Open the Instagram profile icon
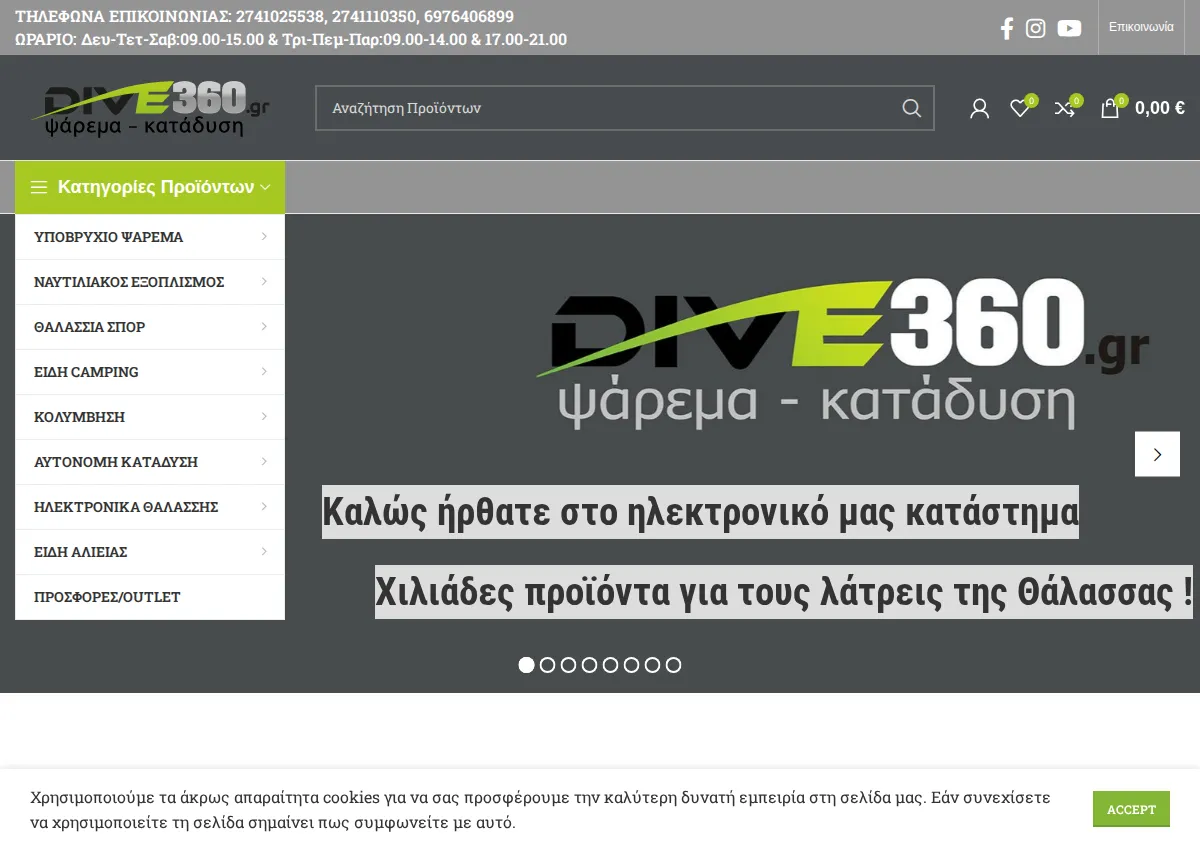Viewport: 1200px width, 850px height. pyautogui.click(x=1036, y=28)
